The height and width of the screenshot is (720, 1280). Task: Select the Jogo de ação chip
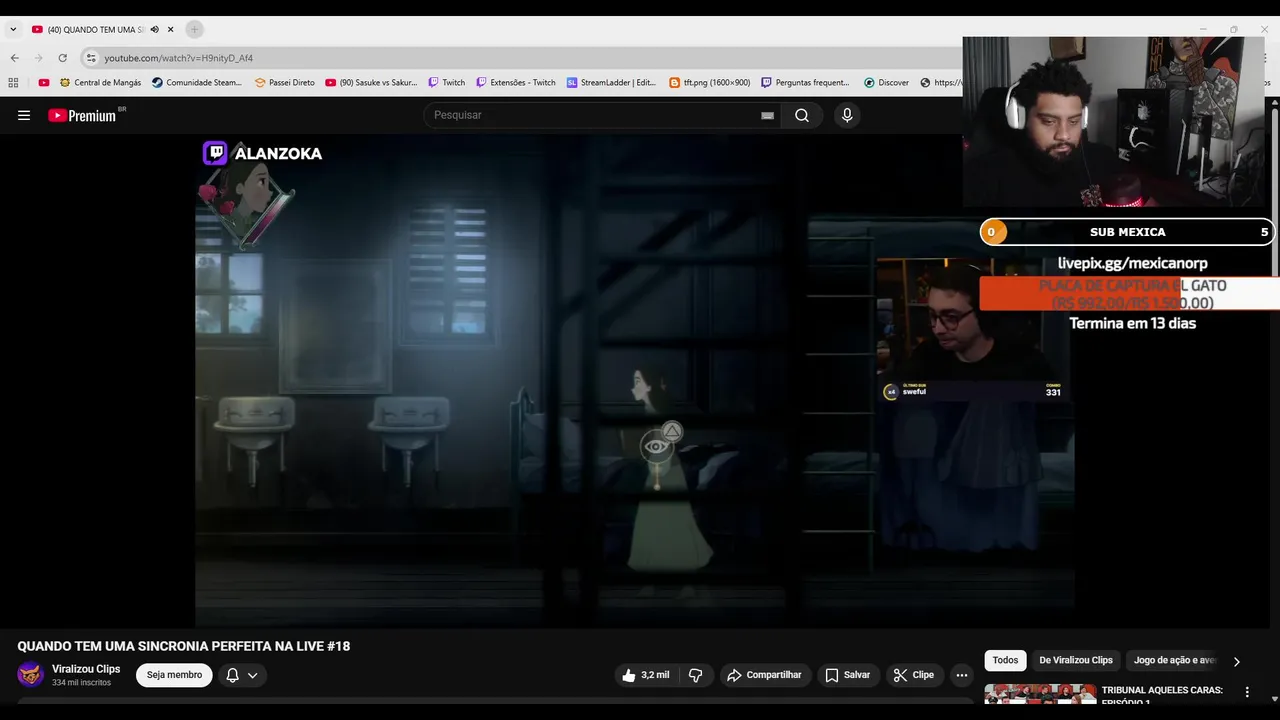pos(1174,660)
